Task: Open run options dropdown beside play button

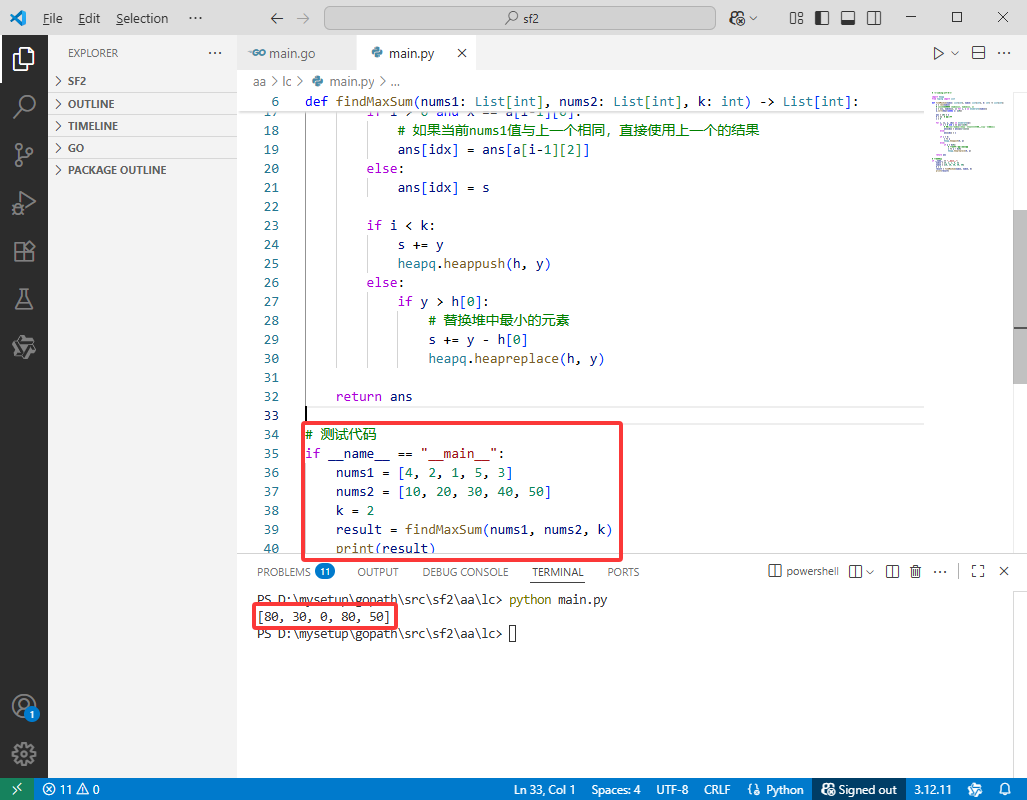Action: point(955,53)
